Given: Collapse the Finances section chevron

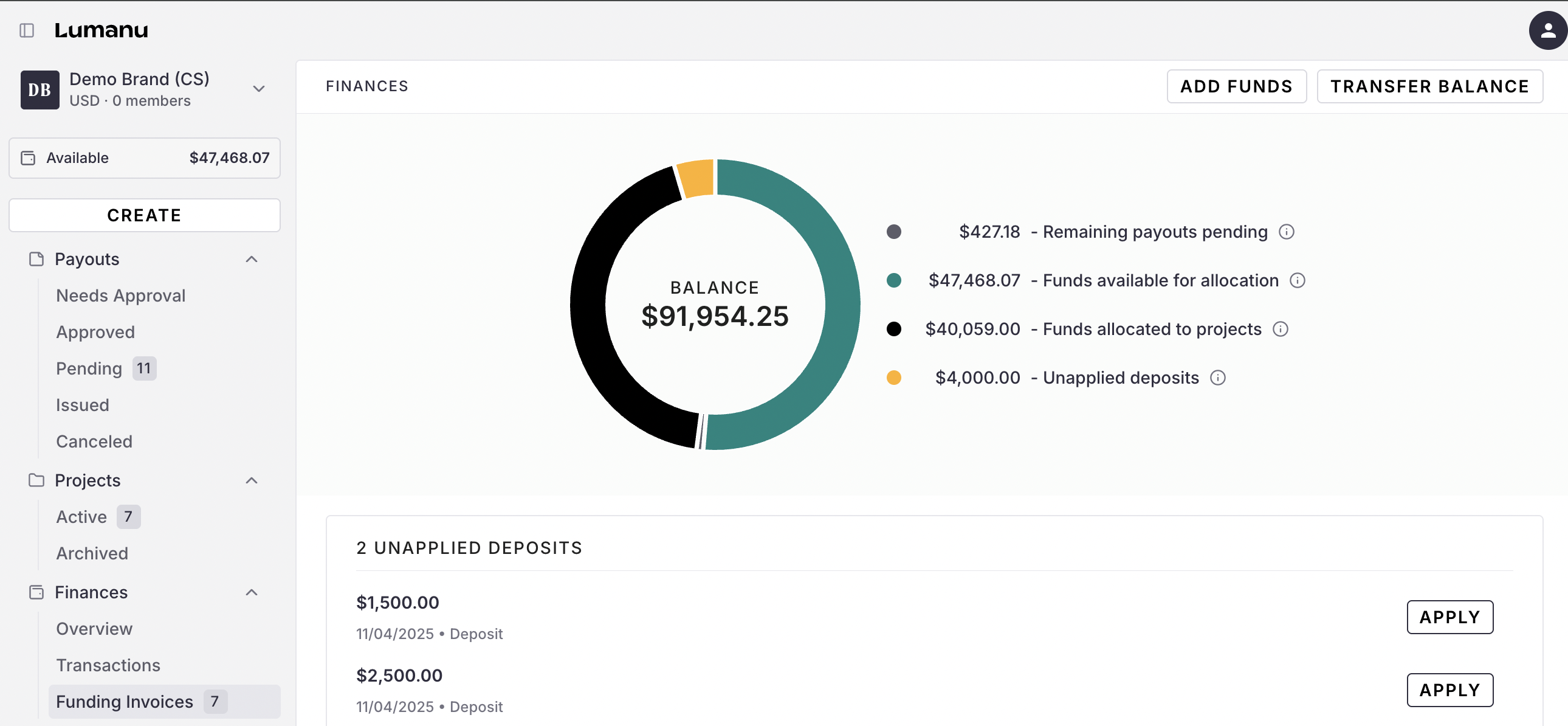Looking at the screenshot, I should click(252, 593).
